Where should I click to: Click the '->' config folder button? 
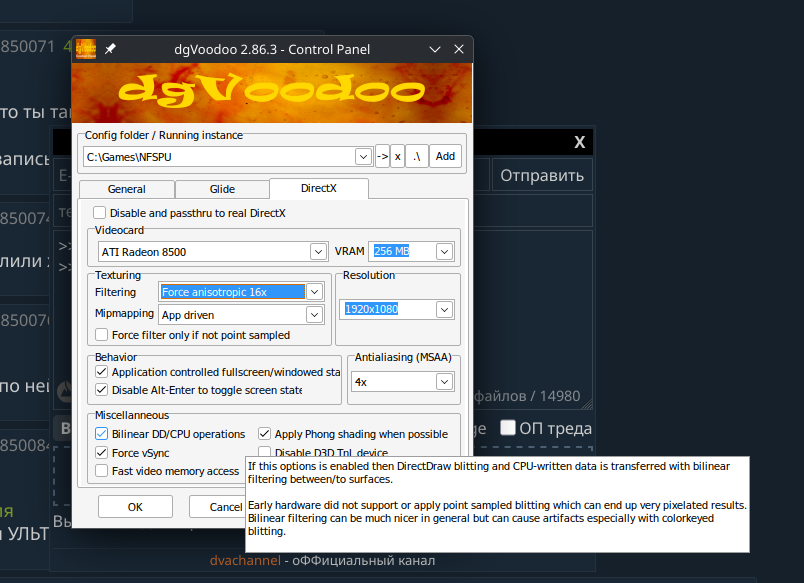coord(383,156)
